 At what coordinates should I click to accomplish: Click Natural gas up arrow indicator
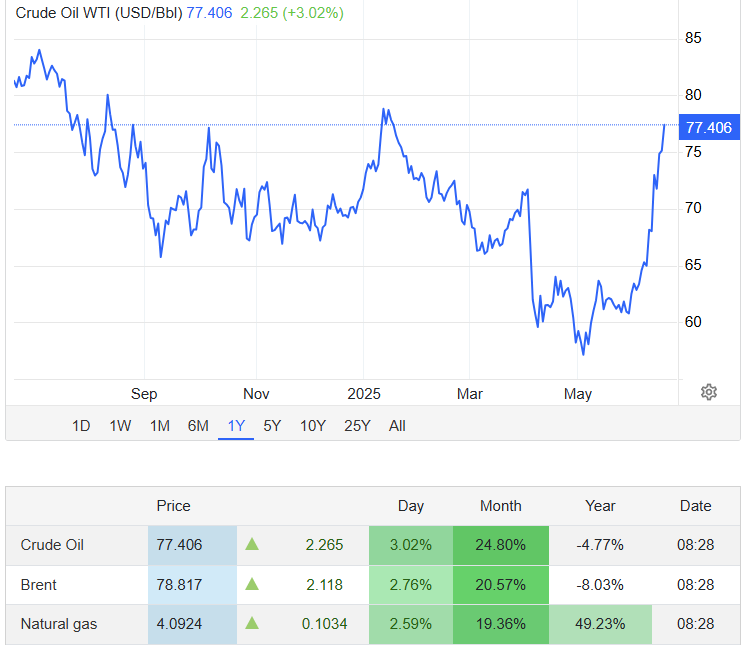tap(252, 623)
